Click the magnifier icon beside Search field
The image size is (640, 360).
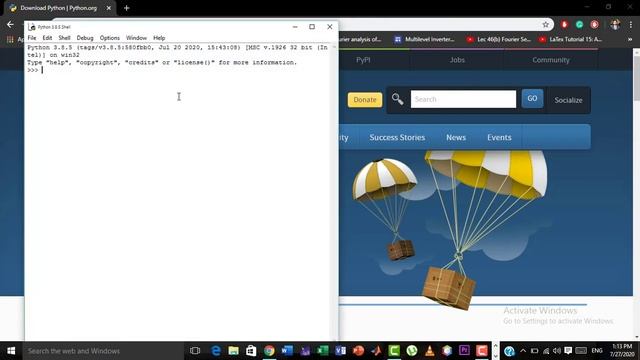[x=398, y=99]
